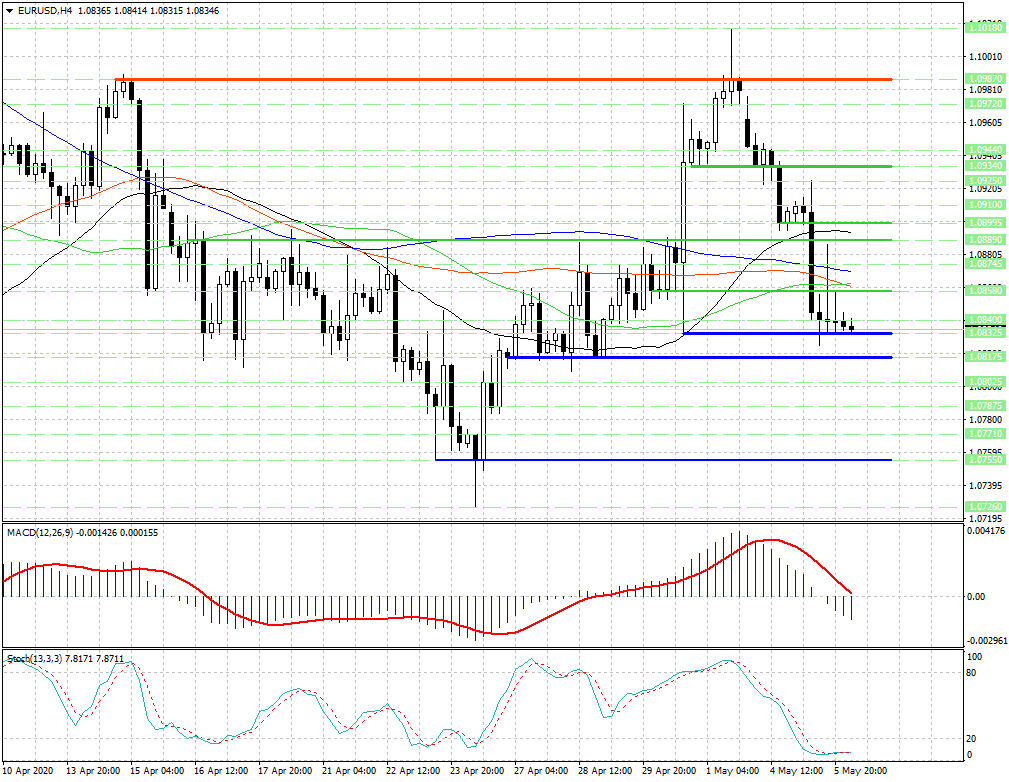The image size is (1009, 782).
Task: Click the 1.08580 green price label
Action: (986, 291)
